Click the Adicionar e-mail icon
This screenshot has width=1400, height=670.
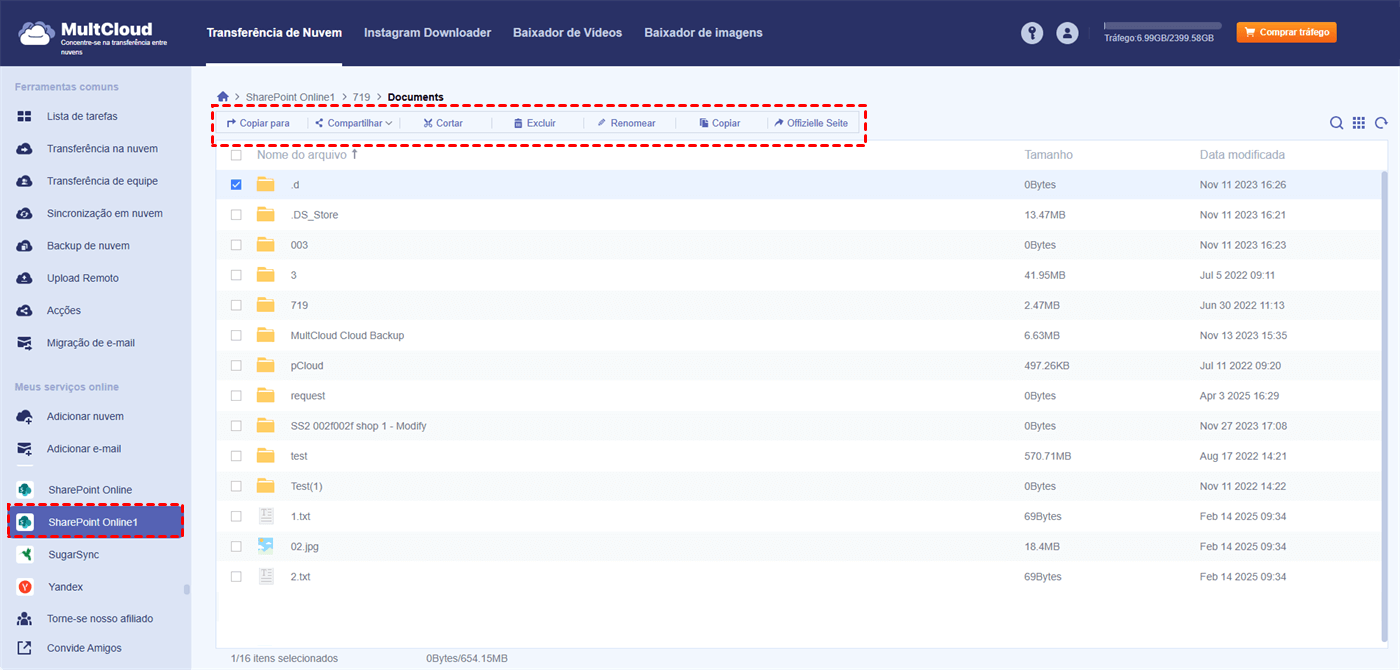click(24, 449)
